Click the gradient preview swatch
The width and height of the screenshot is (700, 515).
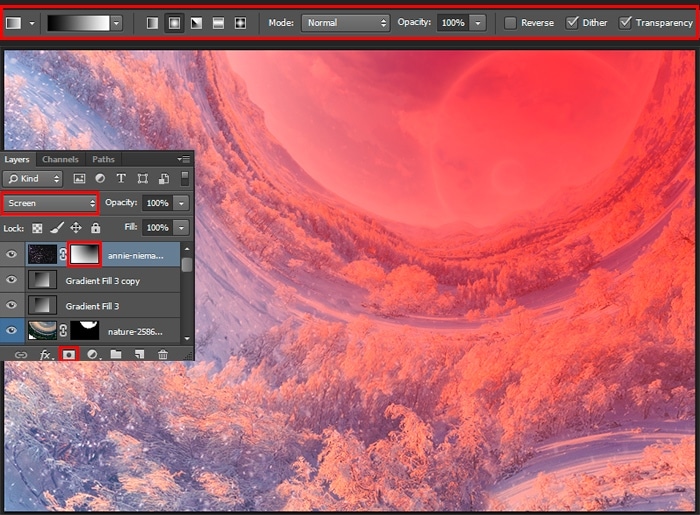click(78, 22)
